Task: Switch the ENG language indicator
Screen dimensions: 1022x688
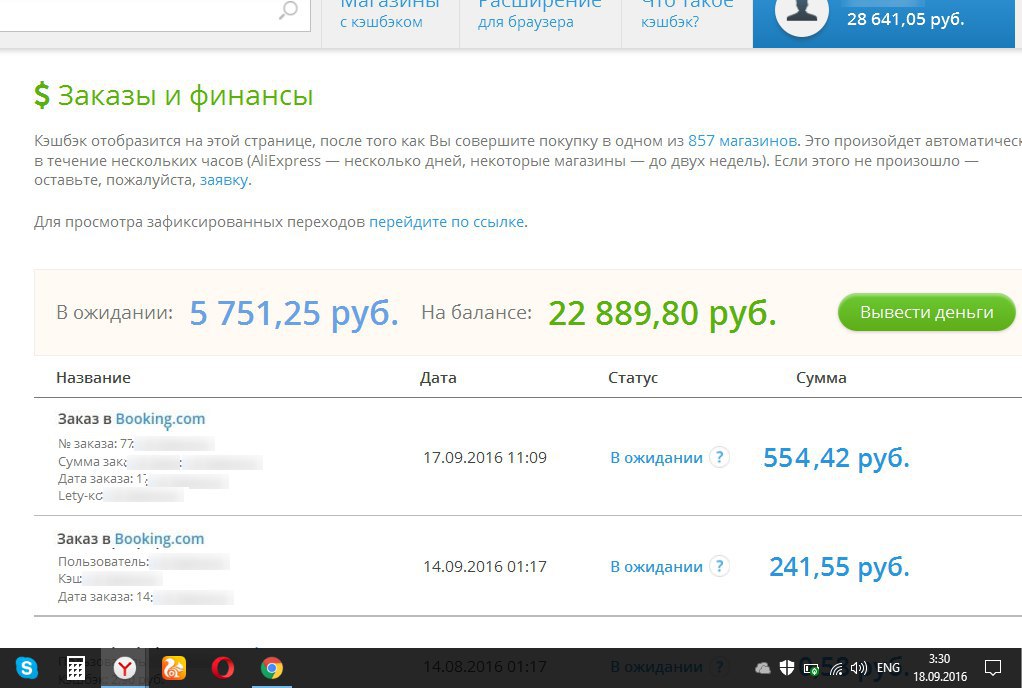Action: pos(888,668)
